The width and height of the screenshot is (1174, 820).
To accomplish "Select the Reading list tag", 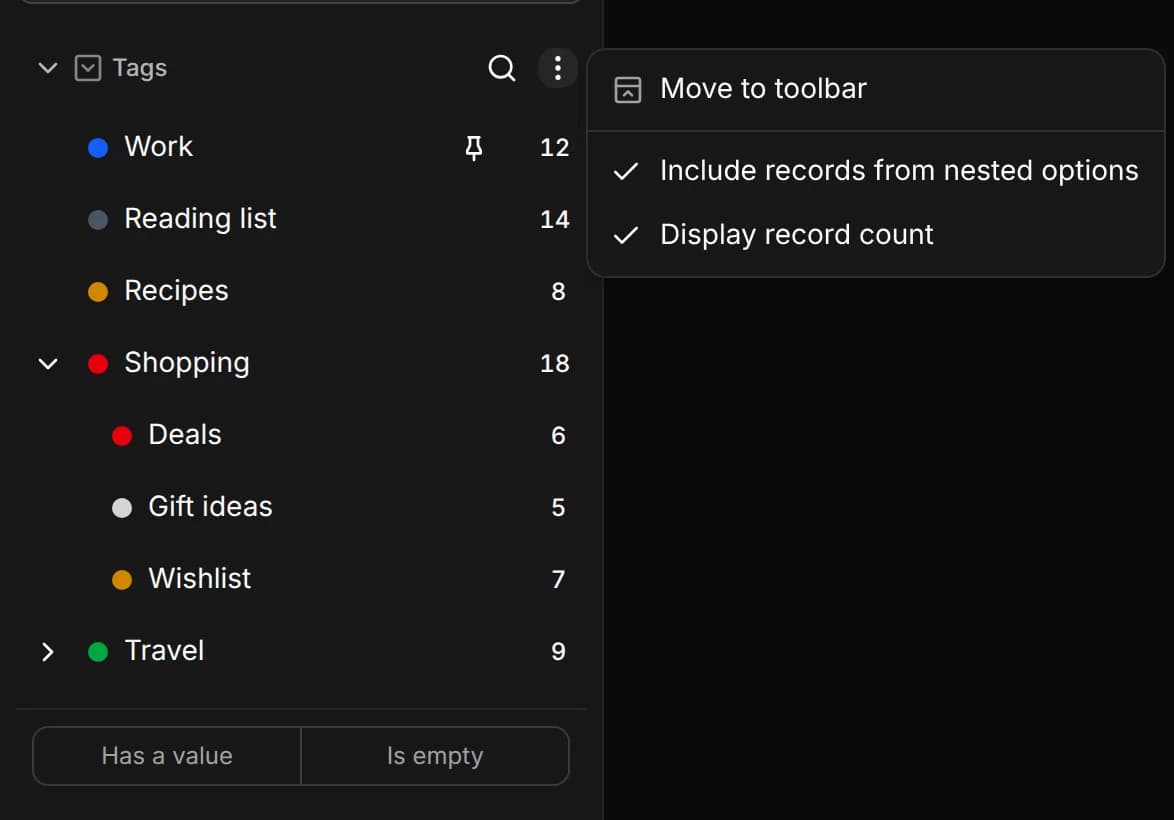I will pyautogui.click(x=302, y=219).
